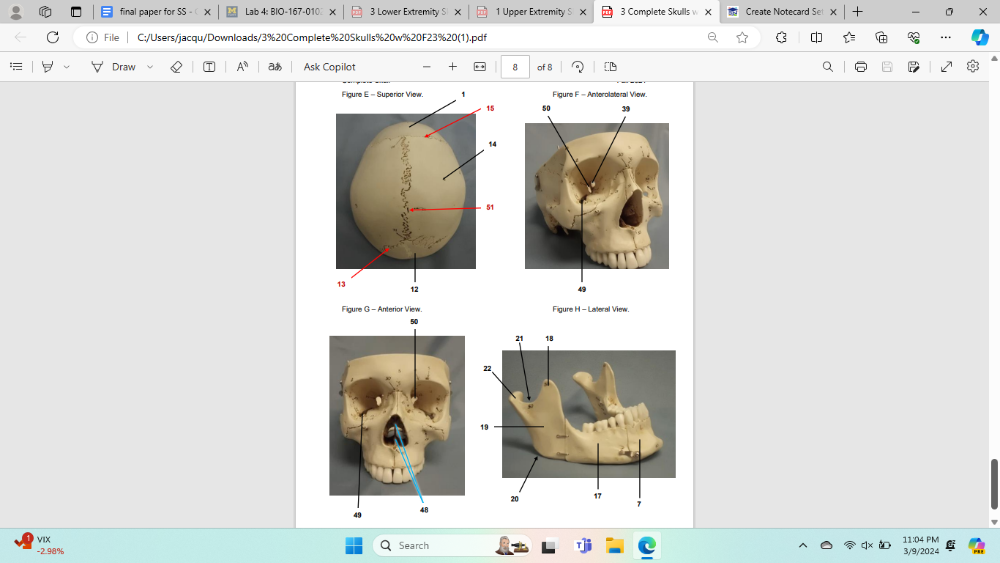Start Read aloud for the PDF
The image size is (1000, 563).
(242, 67)
